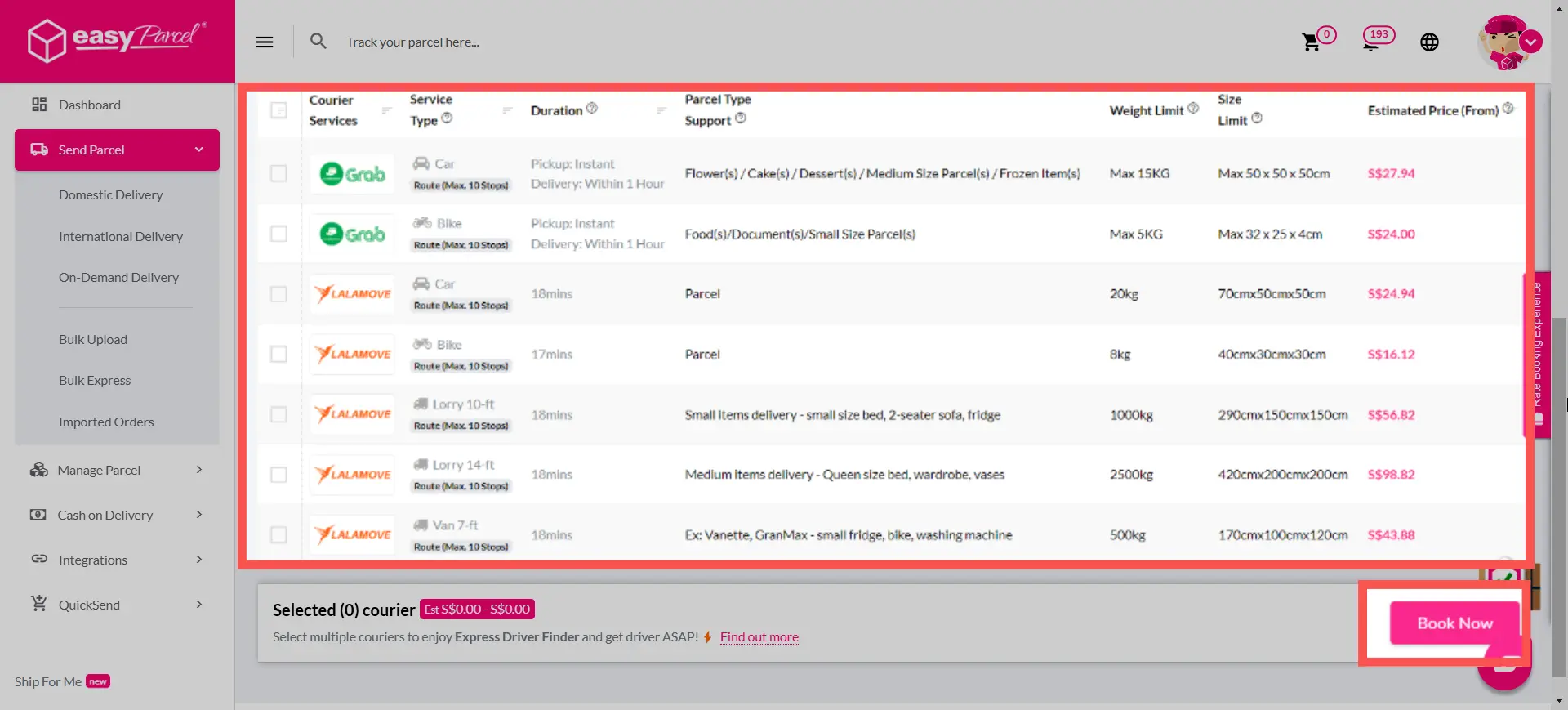Open the Find out more link
1568x710 pixels.
pos(759,637)
